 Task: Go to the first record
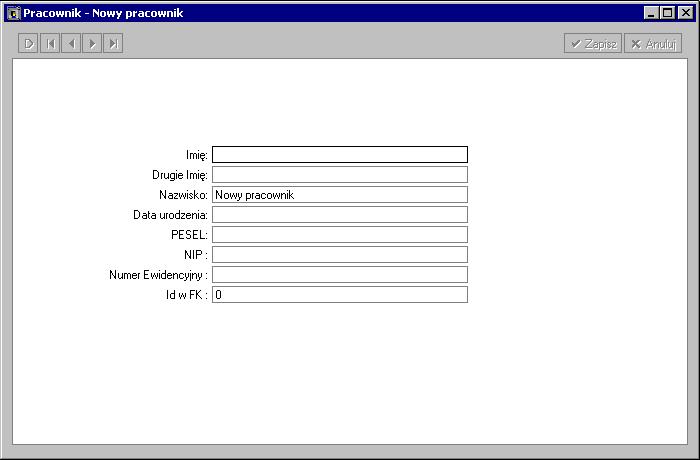[50, 43]
